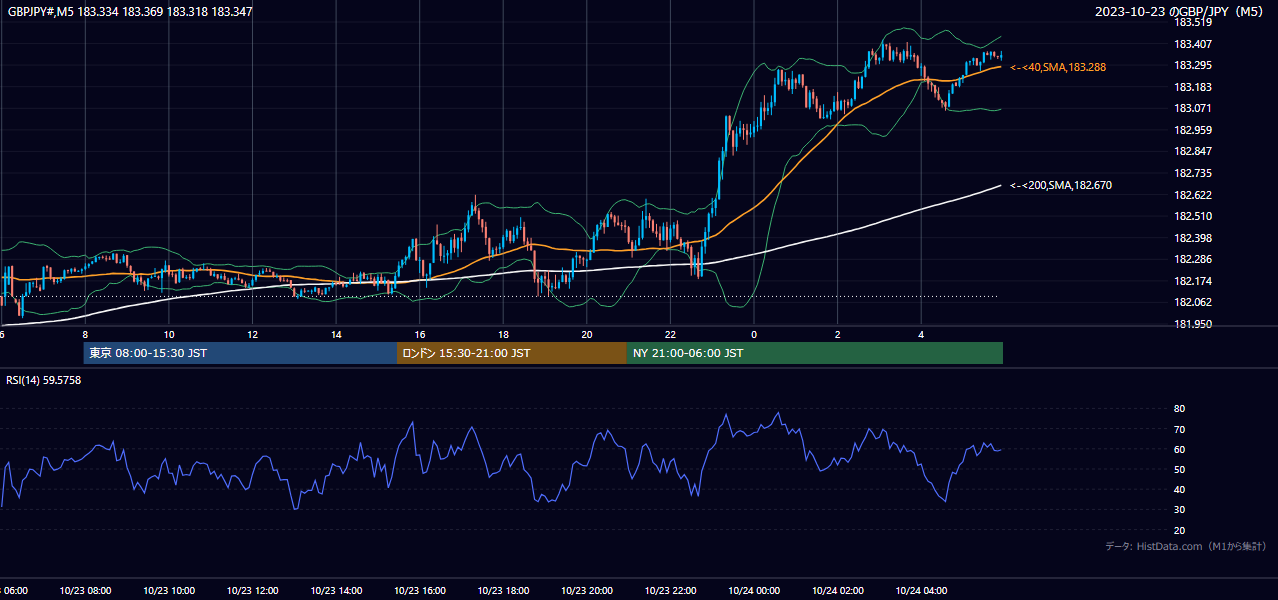Click the white 200 SMA label 182.670
Screen dimensions: 1278x600
tap(1061, 185)
